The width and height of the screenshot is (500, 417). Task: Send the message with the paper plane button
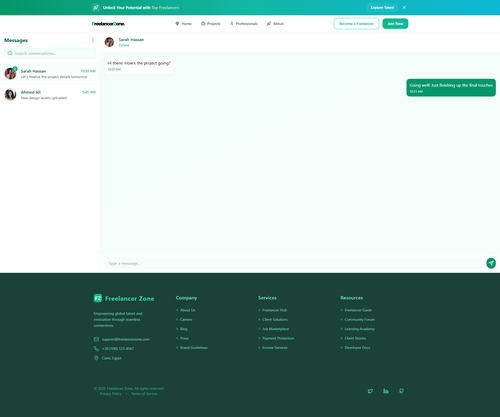click(x=491, y=263)
